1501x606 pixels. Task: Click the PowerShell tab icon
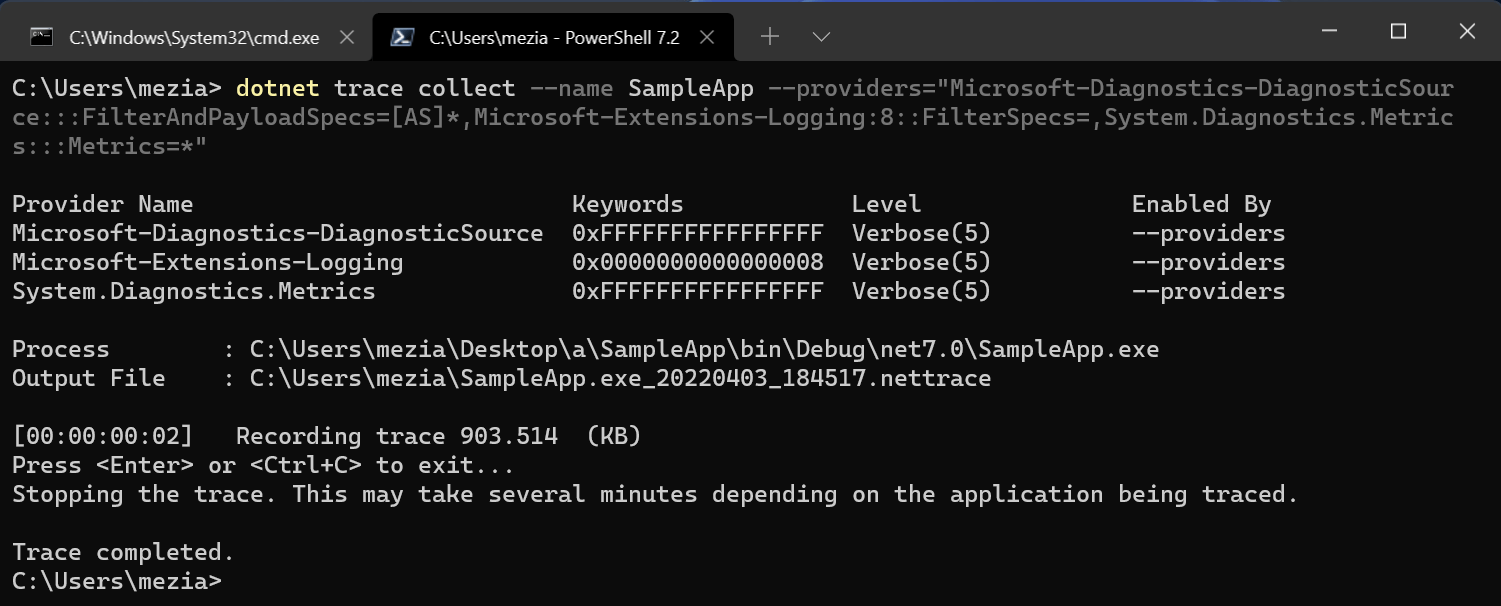[x=402, y=37]
